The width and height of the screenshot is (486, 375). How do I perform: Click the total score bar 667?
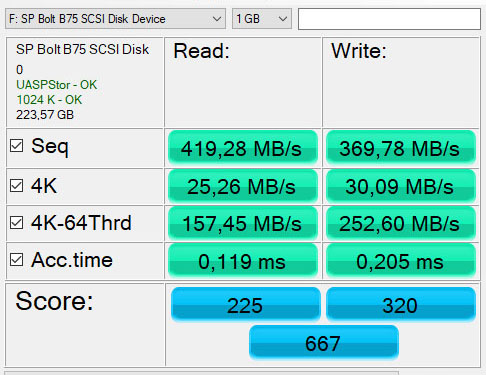pyautogui.click(x=324, y=342)
